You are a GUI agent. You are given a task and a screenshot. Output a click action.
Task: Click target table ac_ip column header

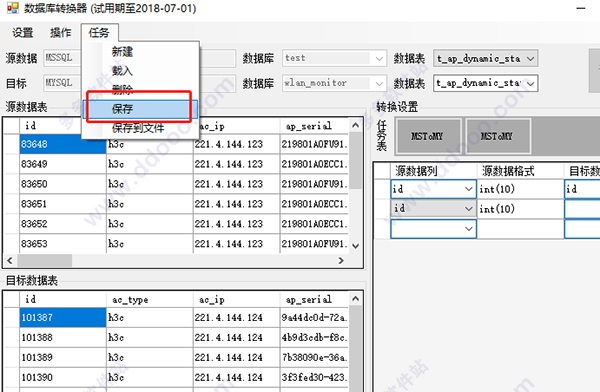pyautogui.click(x=236, y=299)
